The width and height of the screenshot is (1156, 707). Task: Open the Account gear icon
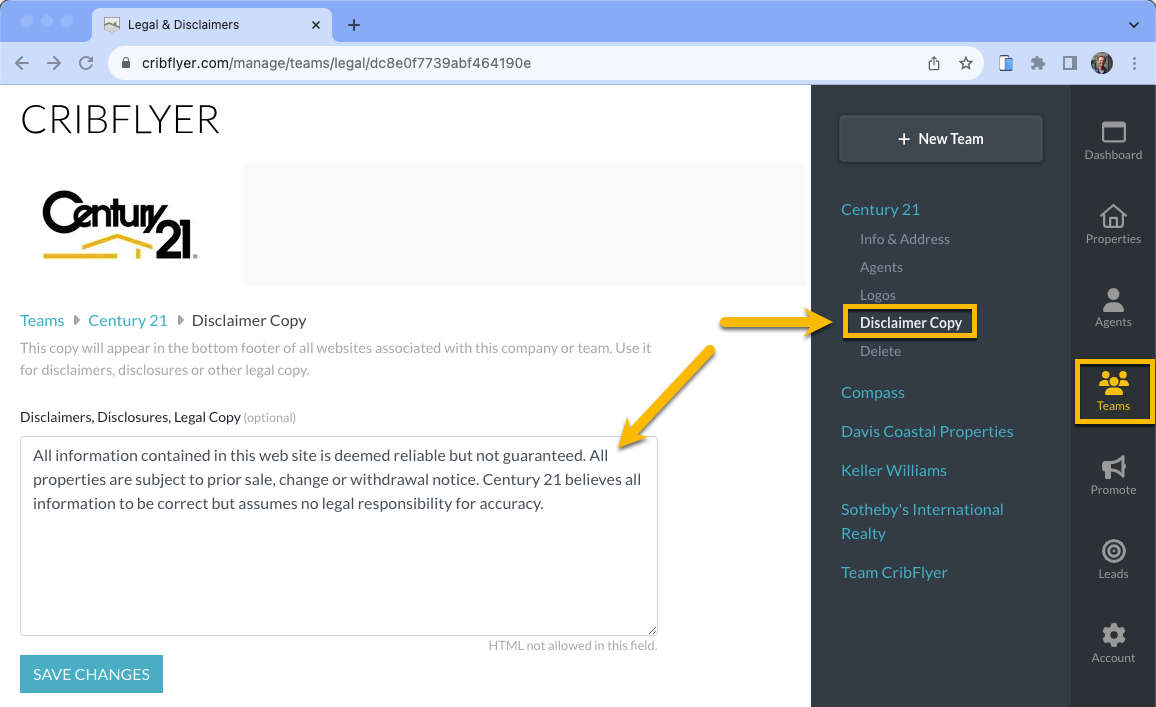click(x=1113, y=643)
